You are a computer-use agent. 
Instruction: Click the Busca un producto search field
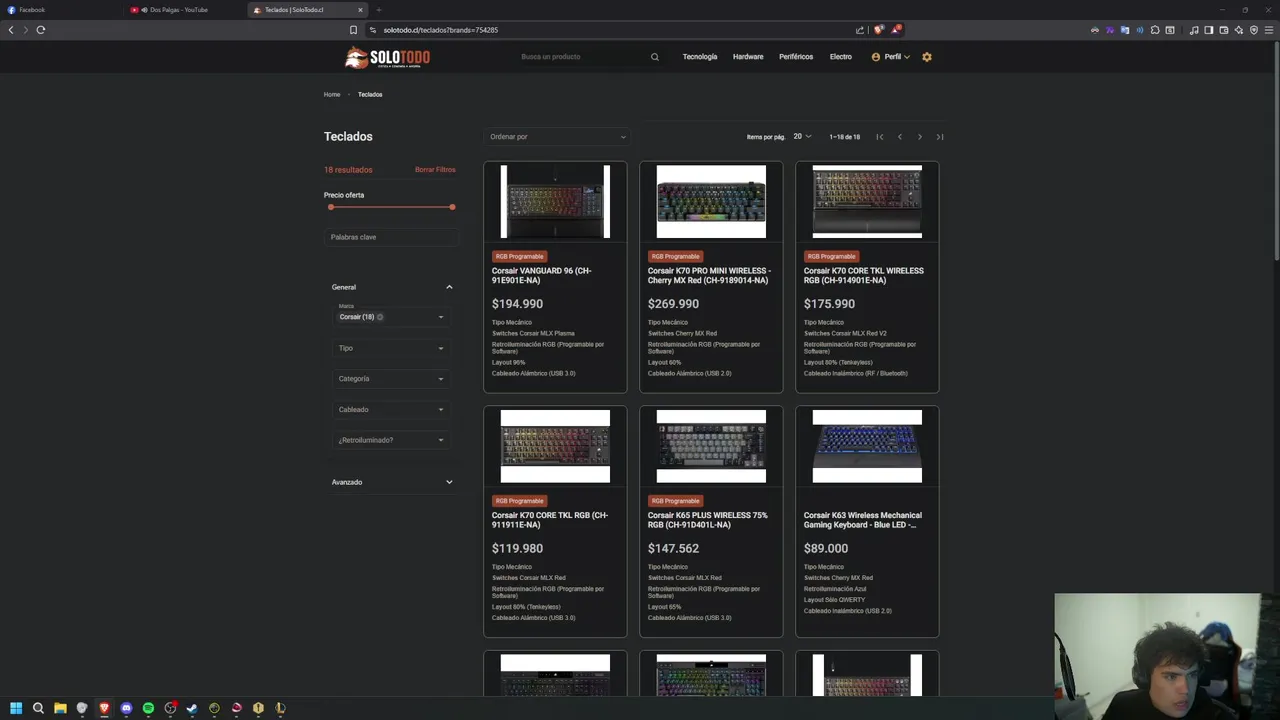[580, 57]
